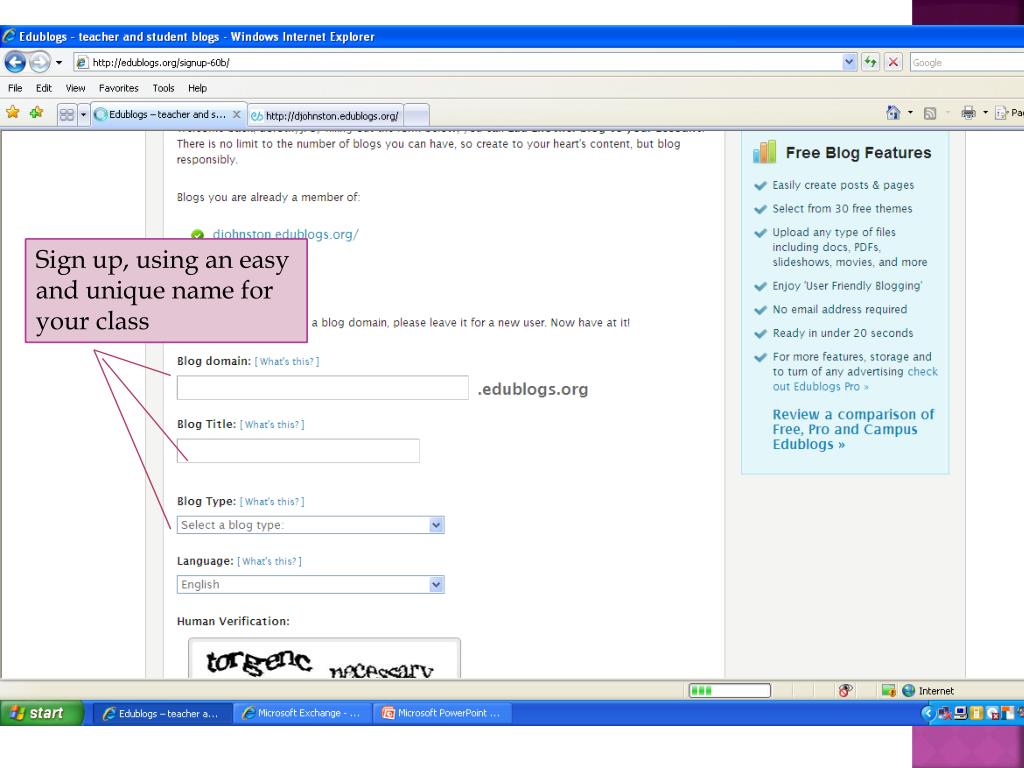This screenshot has width=1024, height=768.
Task: Click the green check icon beside djohnston blog
Action: [x=197, y=234]
